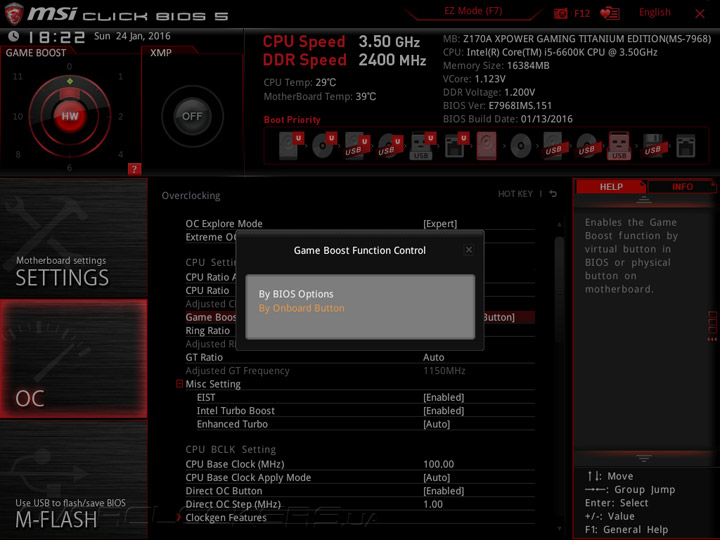Click the DDR Speed 2400 MHz readout
The image size is (720, 540).
(344, 60)
